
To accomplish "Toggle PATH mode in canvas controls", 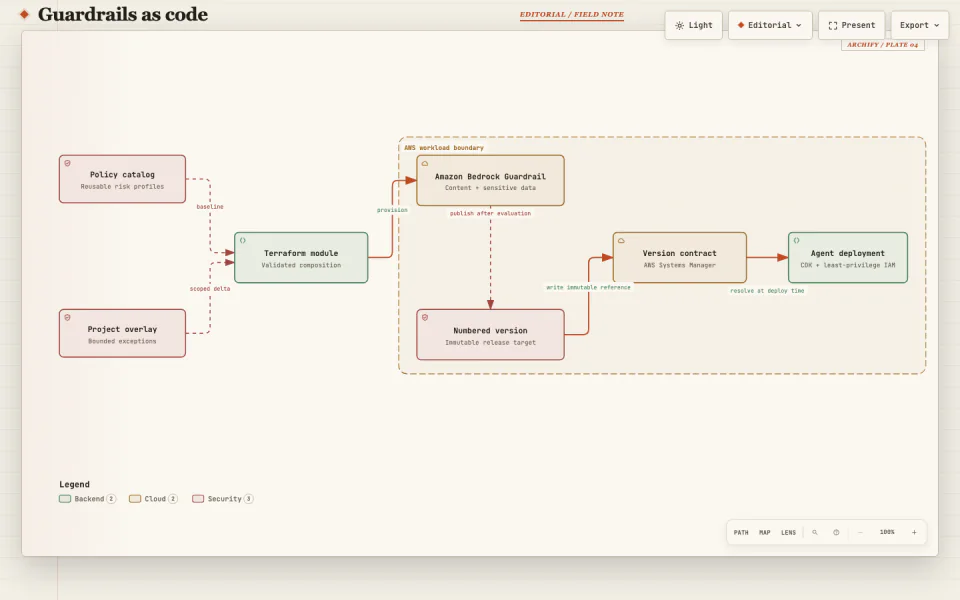I will coord(741,533).
